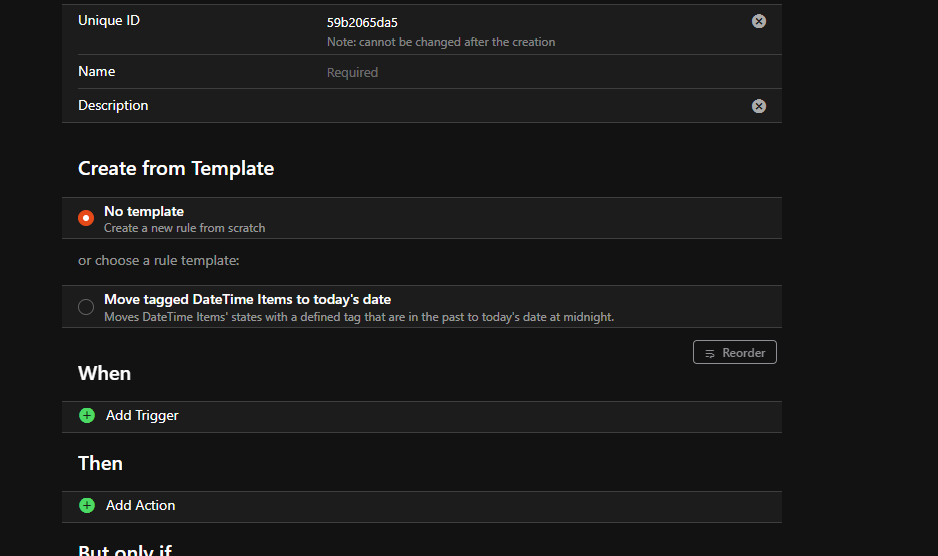Click the 'Create a new rule from scratch' subtitle
The width and height of the screenshot is (938, 556).
point(184,228)
